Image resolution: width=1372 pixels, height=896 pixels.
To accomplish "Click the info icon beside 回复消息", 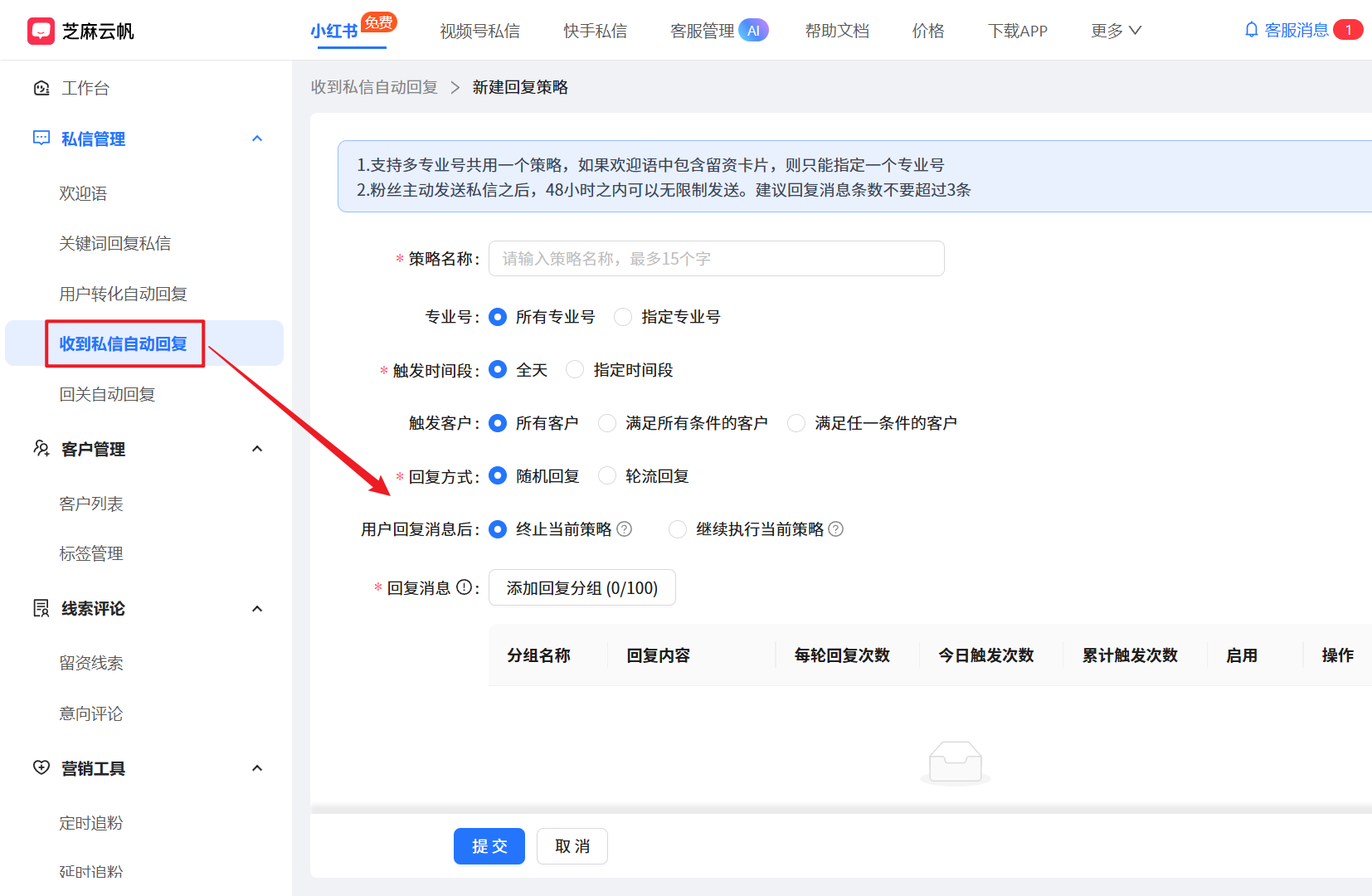I will [464, 587].
